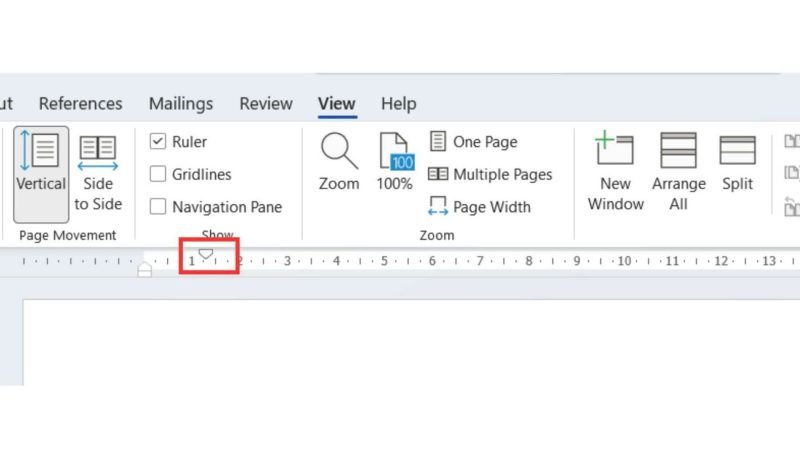
Task: Fit to Page Width
Action: click(479, 207)
